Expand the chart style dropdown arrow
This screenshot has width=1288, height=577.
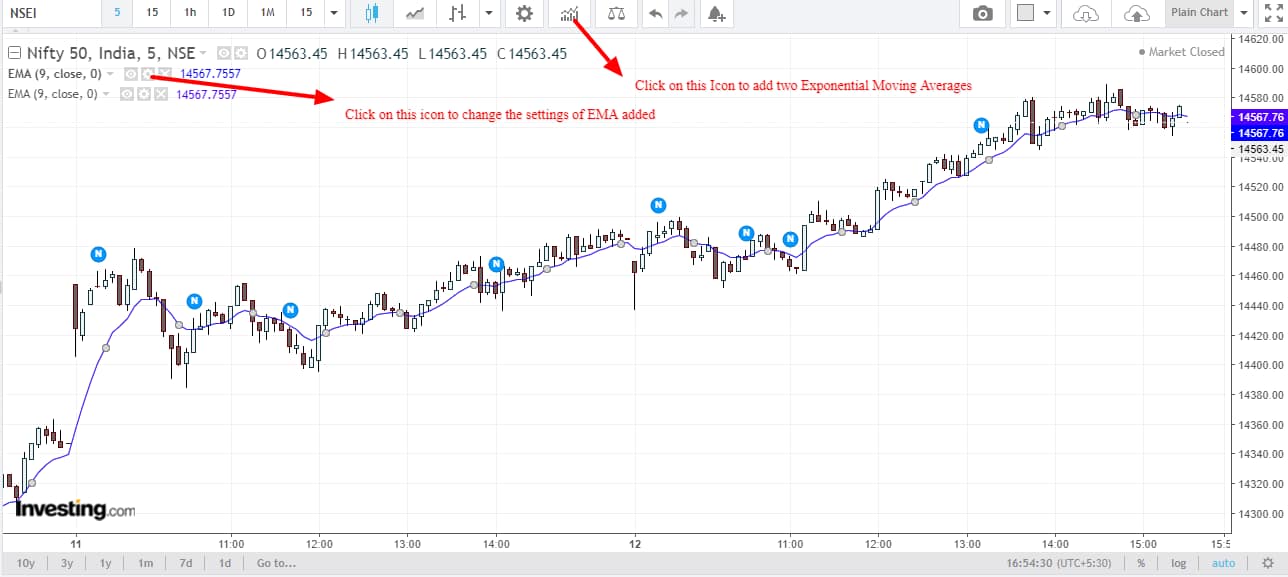488,13
